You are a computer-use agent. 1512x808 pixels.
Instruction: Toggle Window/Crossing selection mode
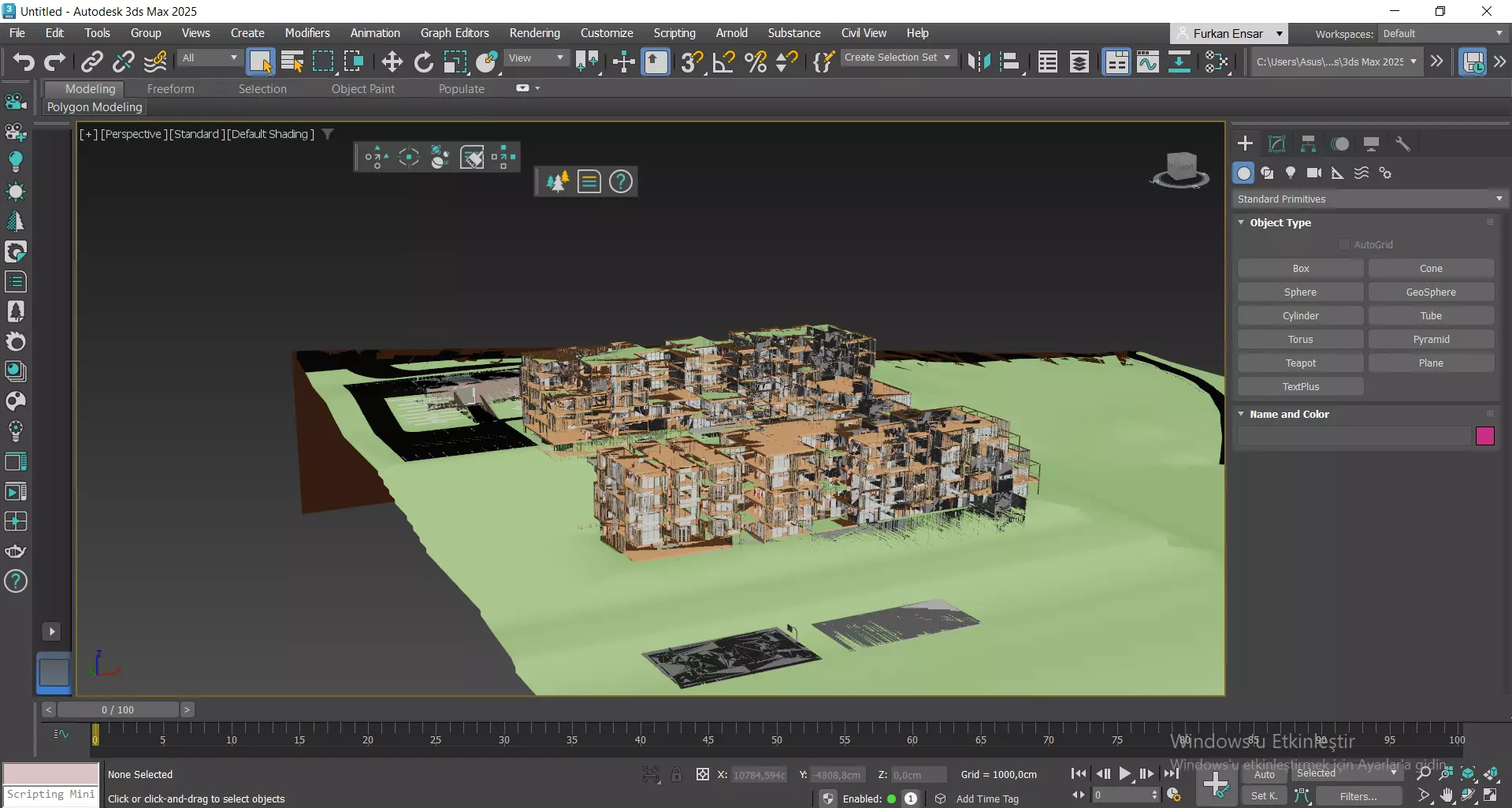354,61
